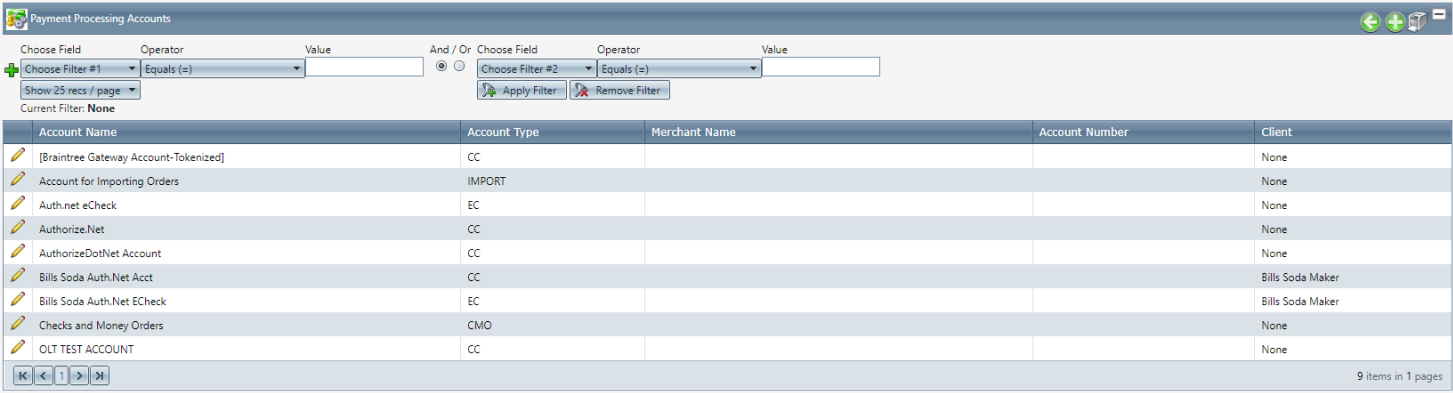This screenshot has width=1453, height=393.
Task: Edit the Auth.net eCheck row
Action: click(x=17, y=204)
